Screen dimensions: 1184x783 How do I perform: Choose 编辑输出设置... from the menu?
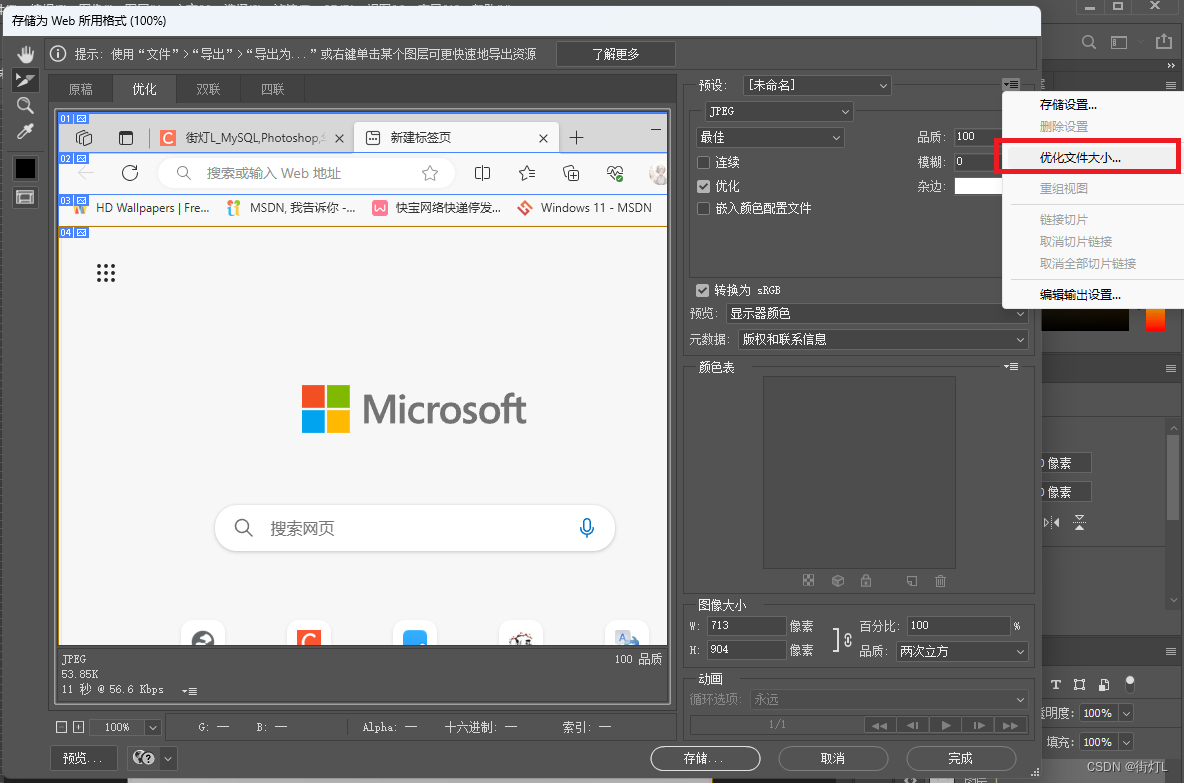(1080, 294)
